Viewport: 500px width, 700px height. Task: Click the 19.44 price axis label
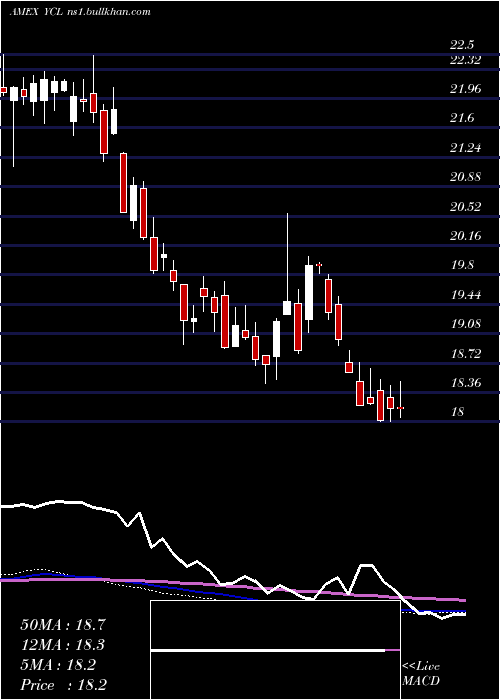click(466, 295)
